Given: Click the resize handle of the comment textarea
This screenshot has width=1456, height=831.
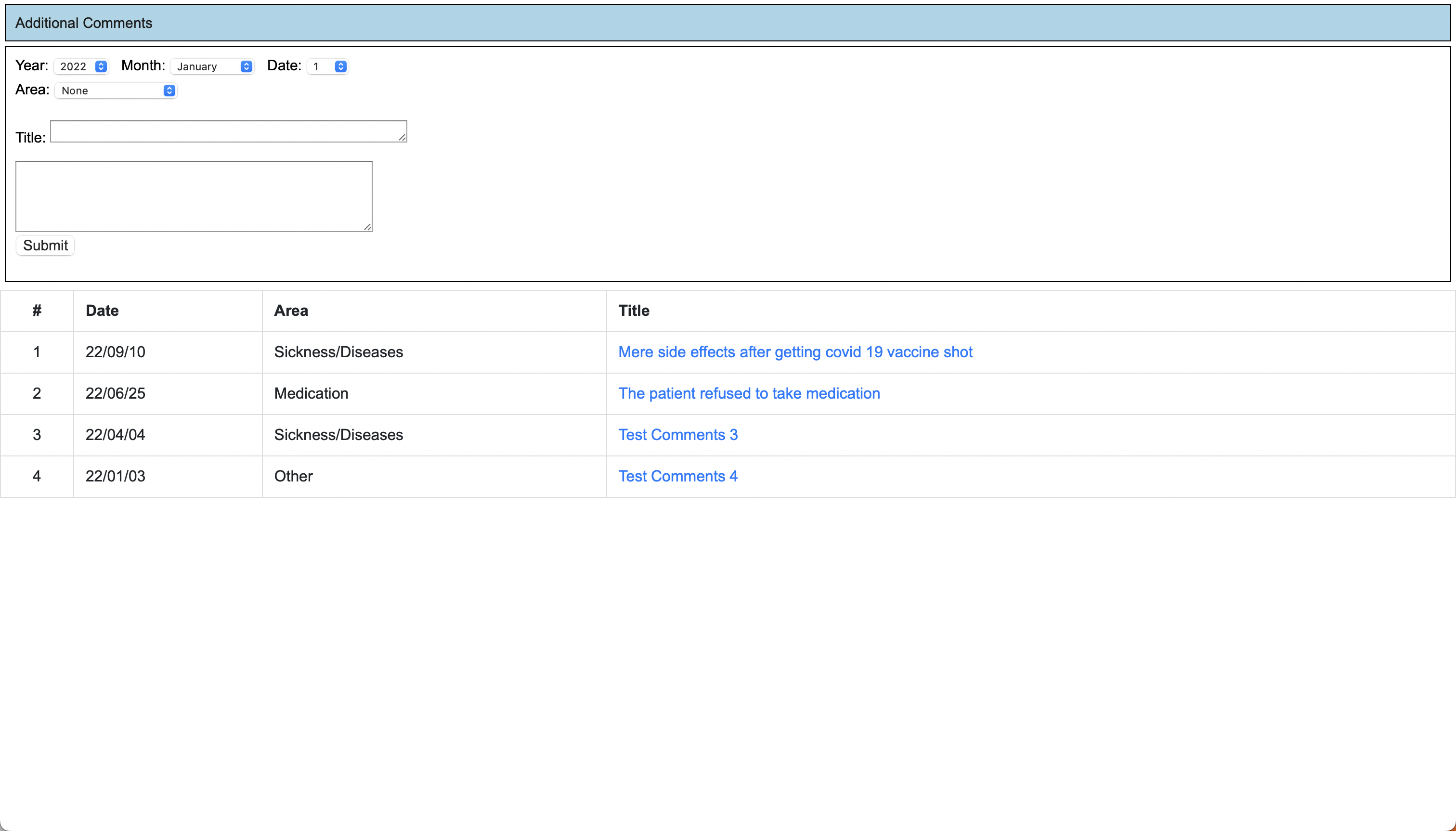Looking at the screenshot, I should point(367,227).
